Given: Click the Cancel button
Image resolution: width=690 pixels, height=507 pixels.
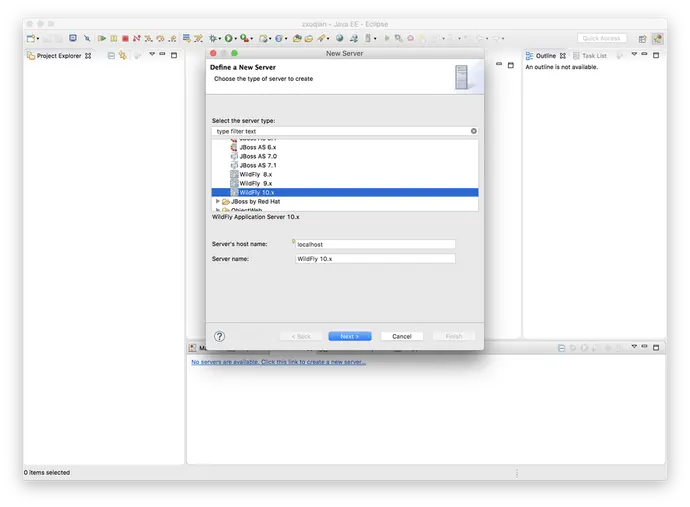Looking at the screenshot, I should point(402,336).
